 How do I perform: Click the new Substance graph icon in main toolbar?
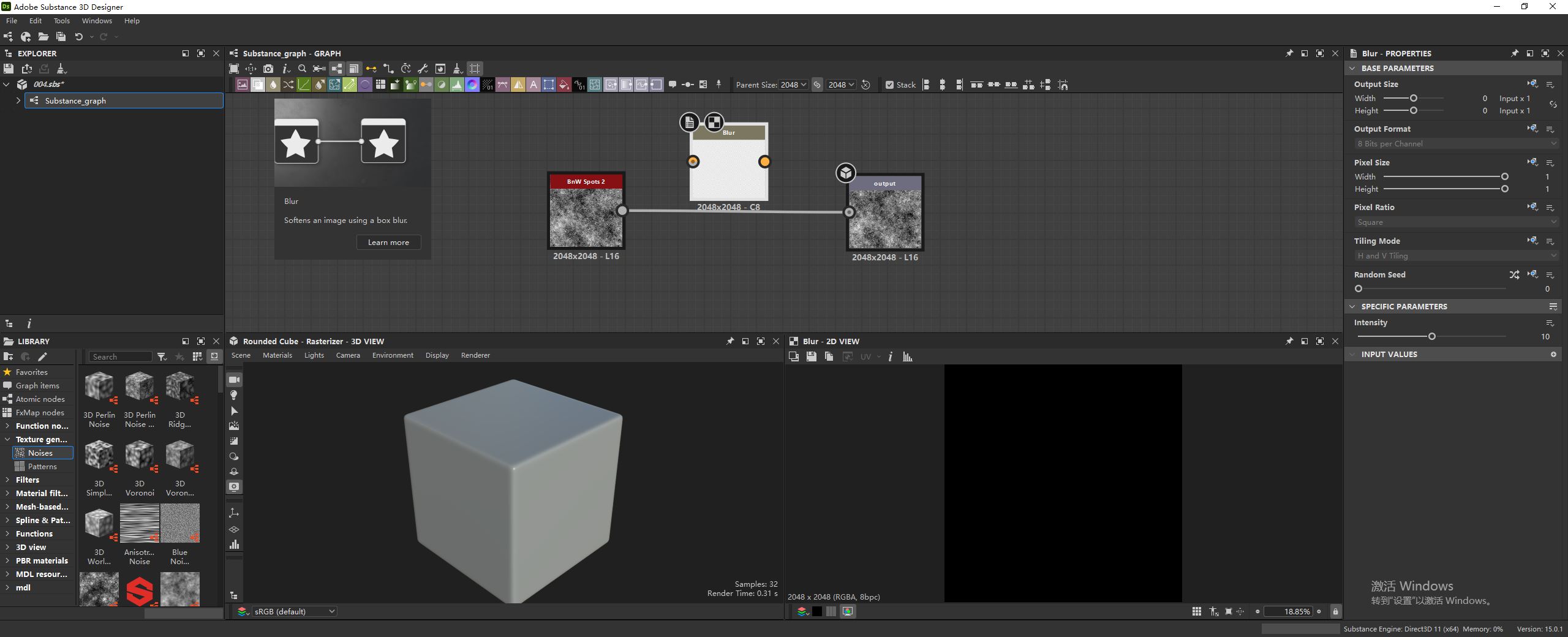tap(8, 37)
